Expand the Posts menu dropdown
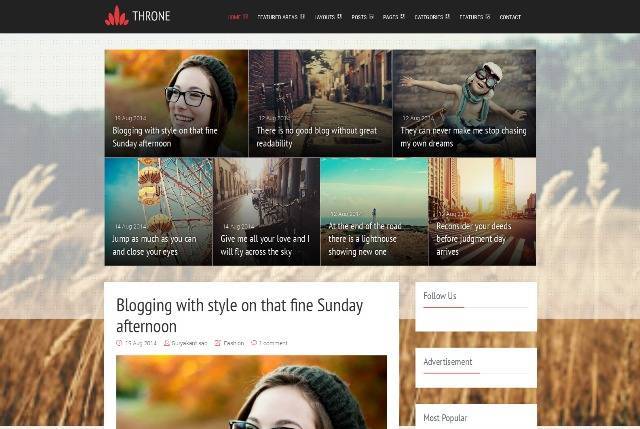The height and width of the screenshot is (429, 640). tap(371, 16)
